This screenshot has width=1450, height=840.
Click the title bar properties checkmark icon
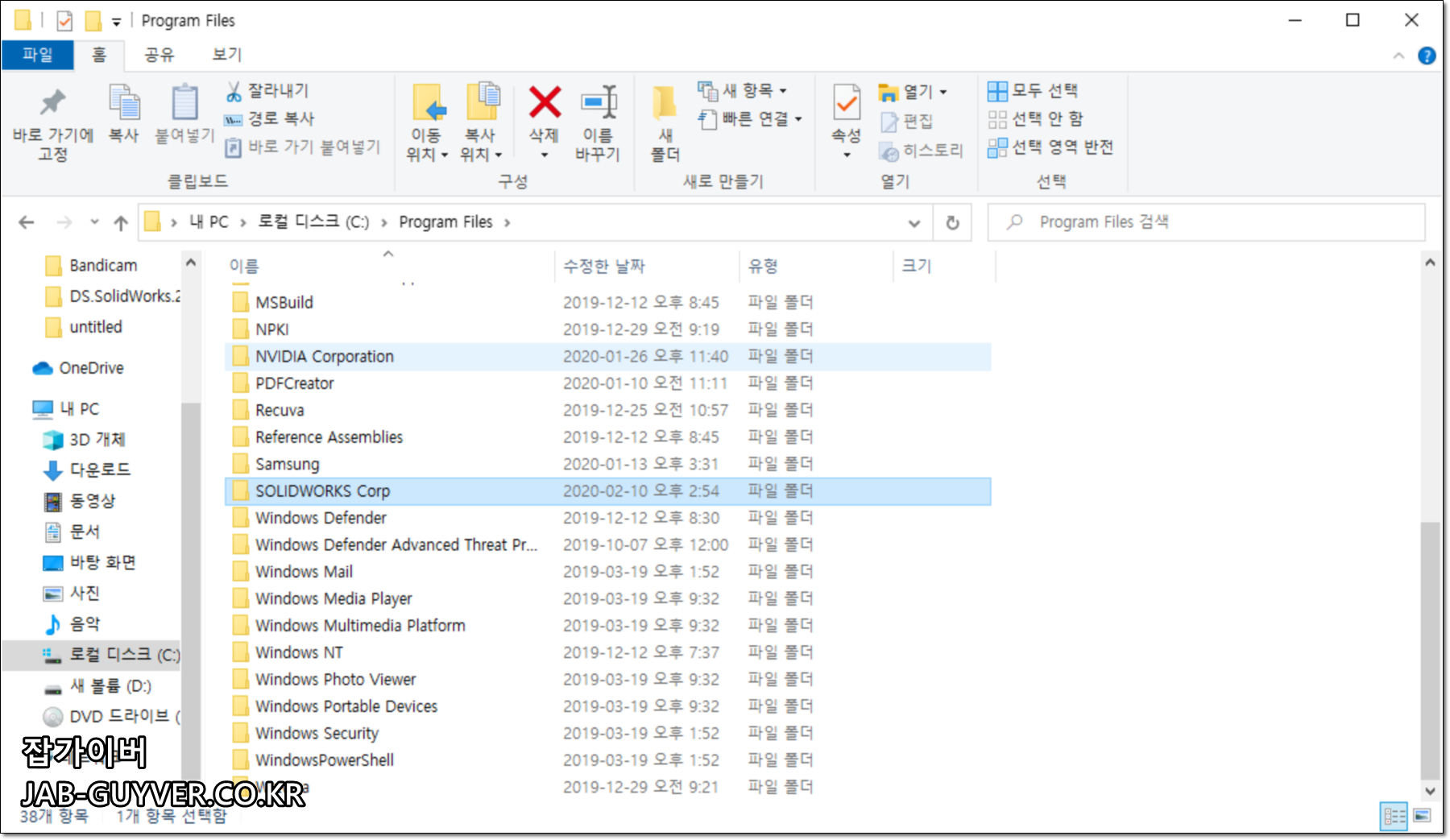tap(64, 20)
